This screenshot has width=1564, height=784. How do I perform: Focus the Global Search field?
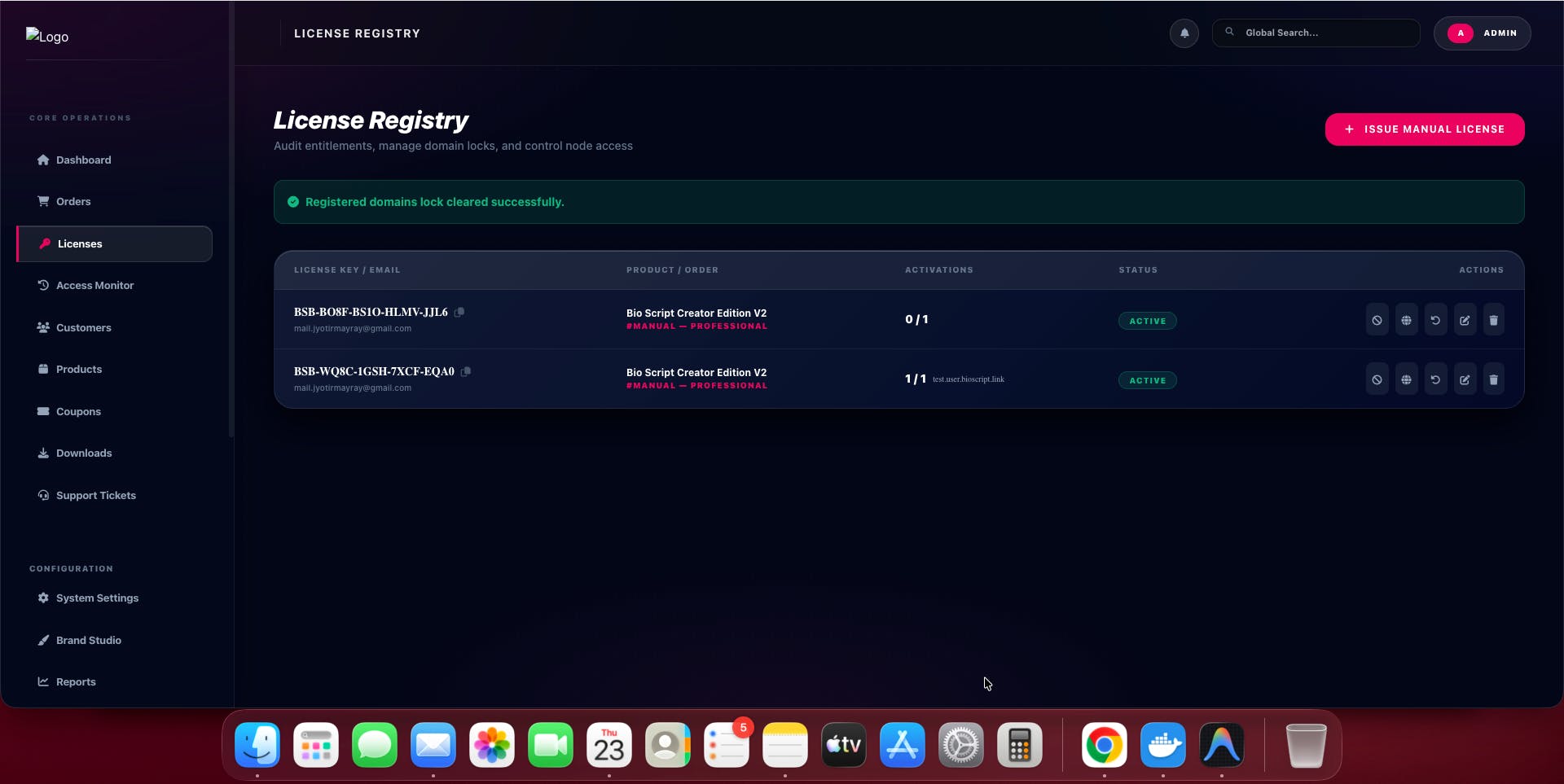(x=1316, y=33)
